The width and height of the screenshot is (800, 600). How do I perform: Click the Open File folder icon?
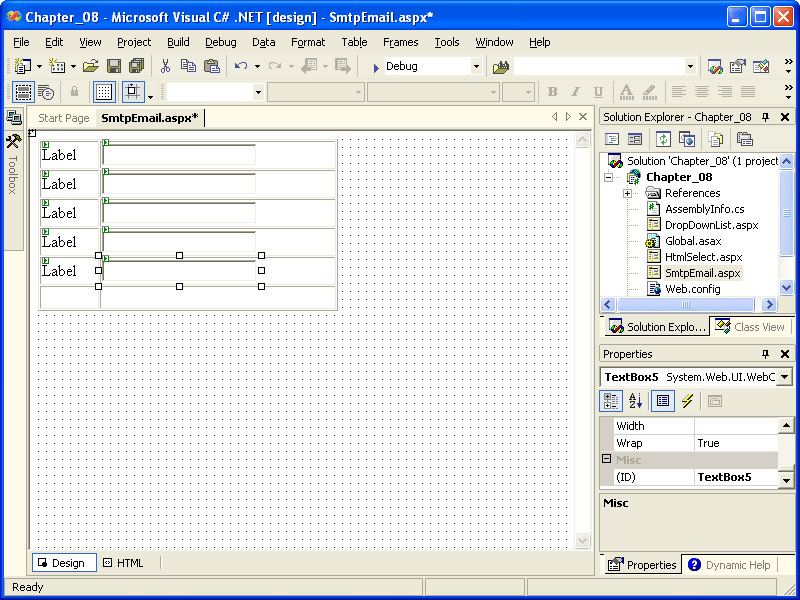(x=90, y=66)
